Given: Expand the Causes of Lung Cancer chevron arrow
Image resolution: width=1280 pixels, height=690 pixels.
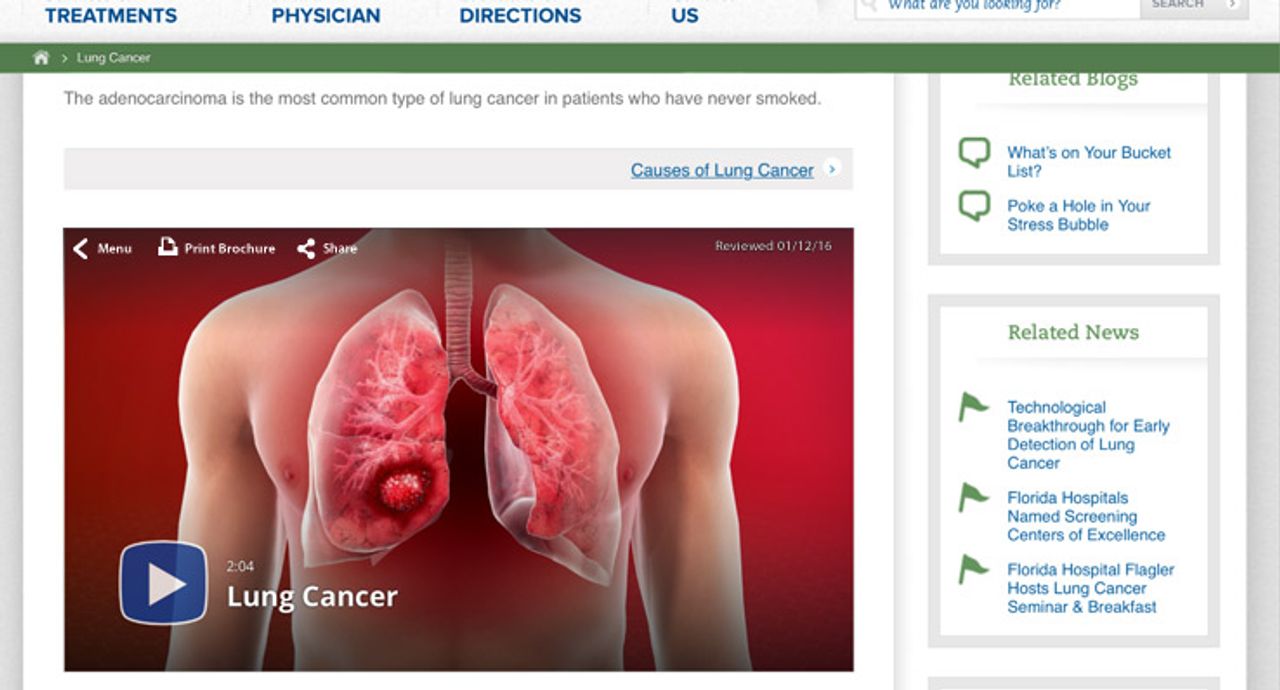Looking at the screenshot, I should [833, 170].
